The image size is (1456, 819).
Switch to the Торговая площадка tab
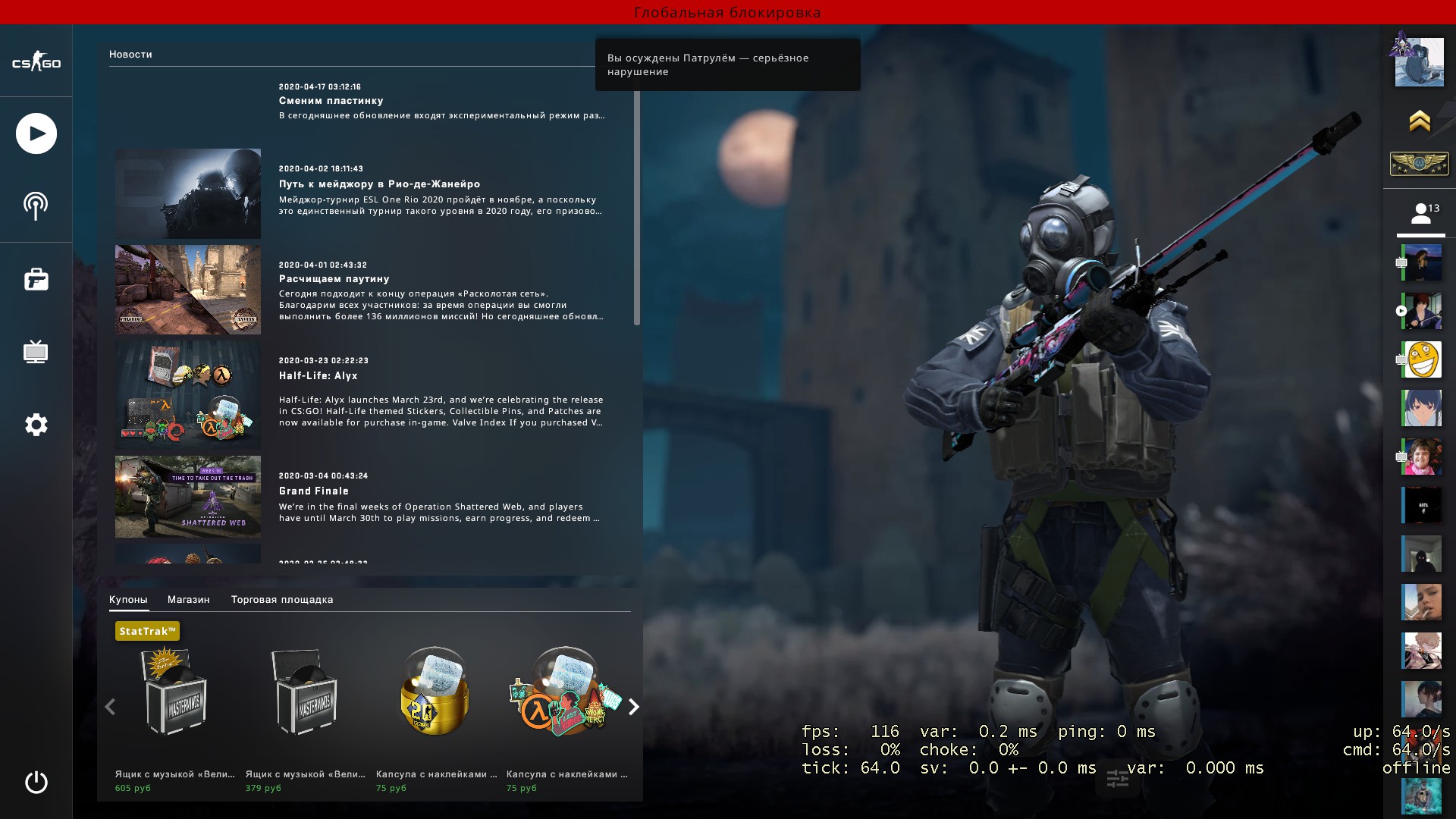[281, 599]
